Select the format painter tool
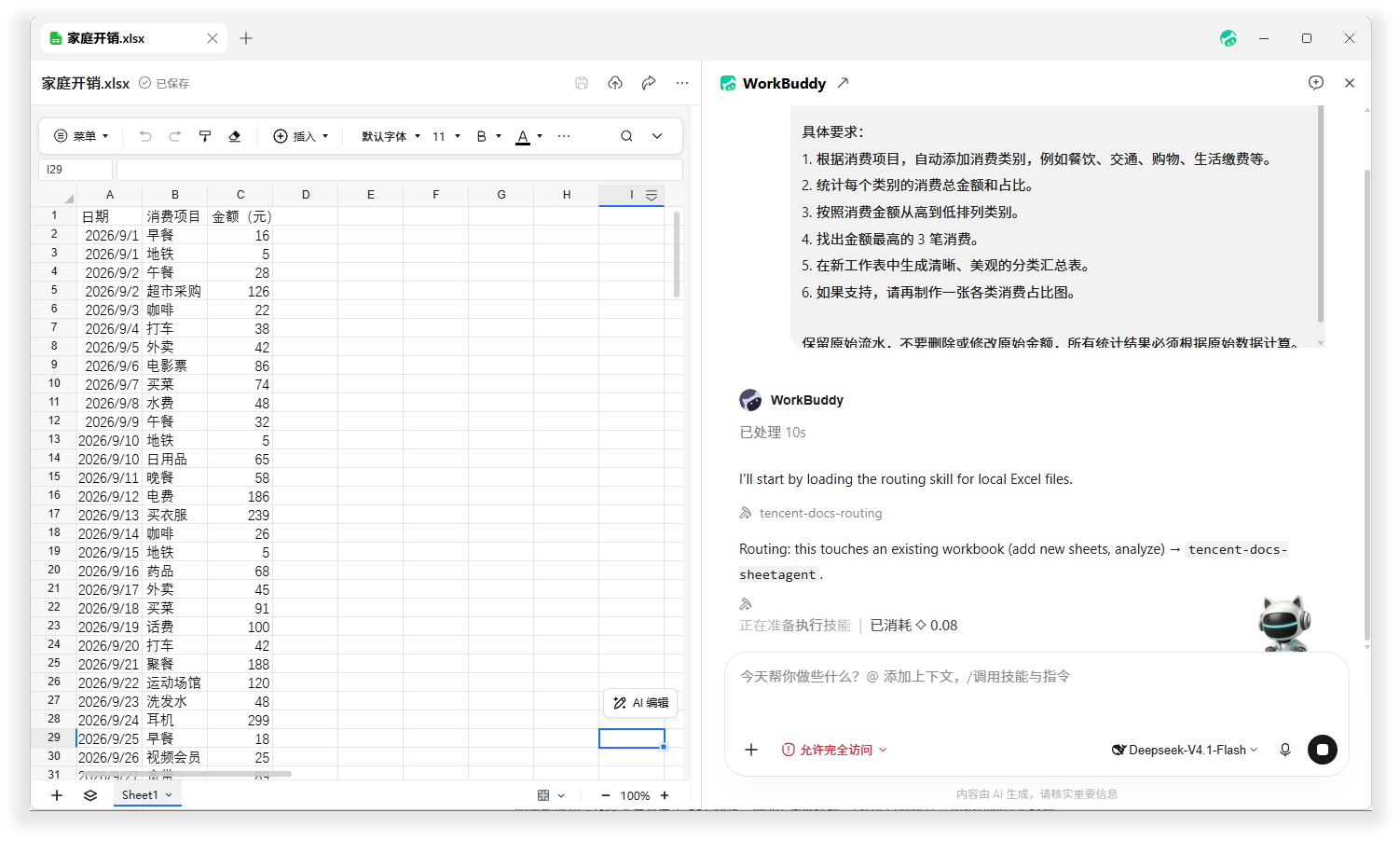The width and height of the screenshot is (1400, 841). 205,136
